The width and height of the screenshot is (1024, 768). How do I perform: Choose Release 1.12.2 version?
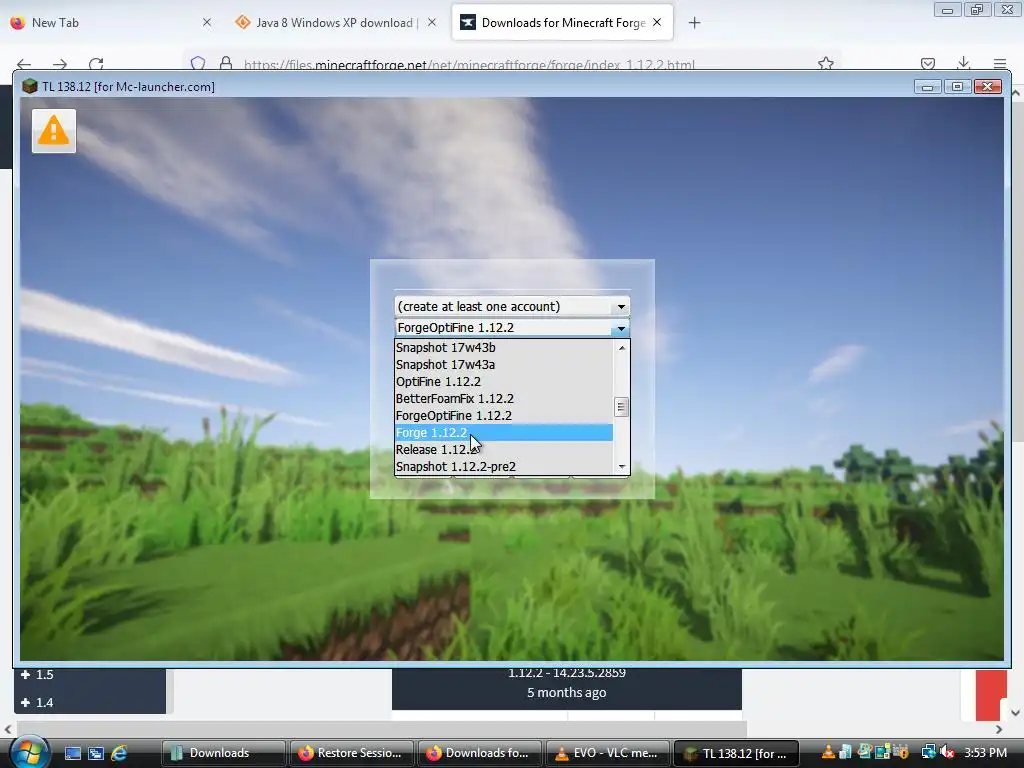504,449
